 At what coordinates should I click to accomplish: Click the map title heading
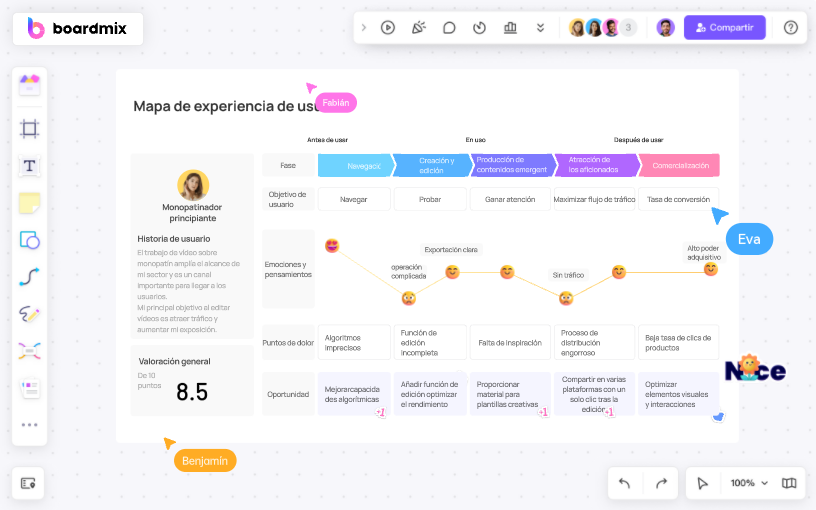point(227,106)
